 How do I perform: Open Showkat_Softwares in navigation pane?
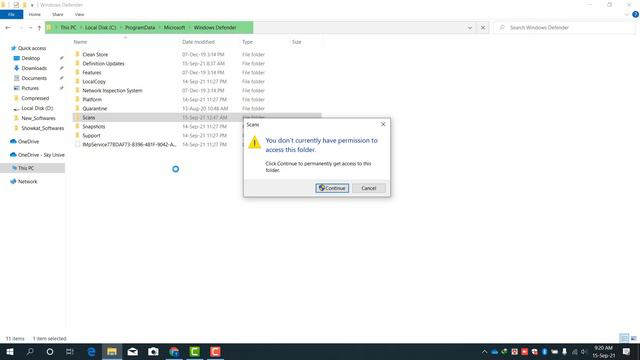[x=42, y=128]
